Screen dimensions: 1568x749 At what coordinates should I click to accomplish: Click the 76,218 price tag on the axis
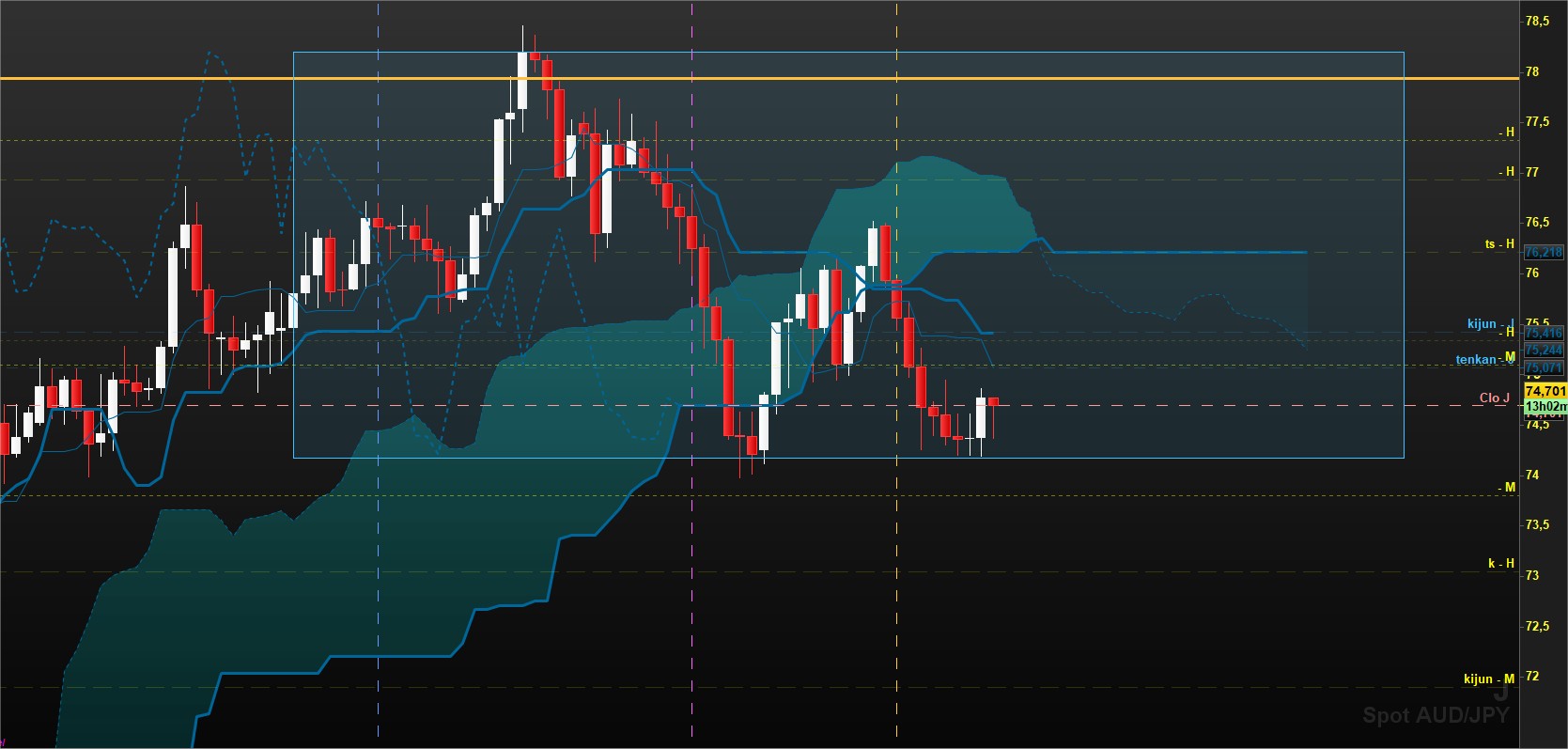(1544, 252)
